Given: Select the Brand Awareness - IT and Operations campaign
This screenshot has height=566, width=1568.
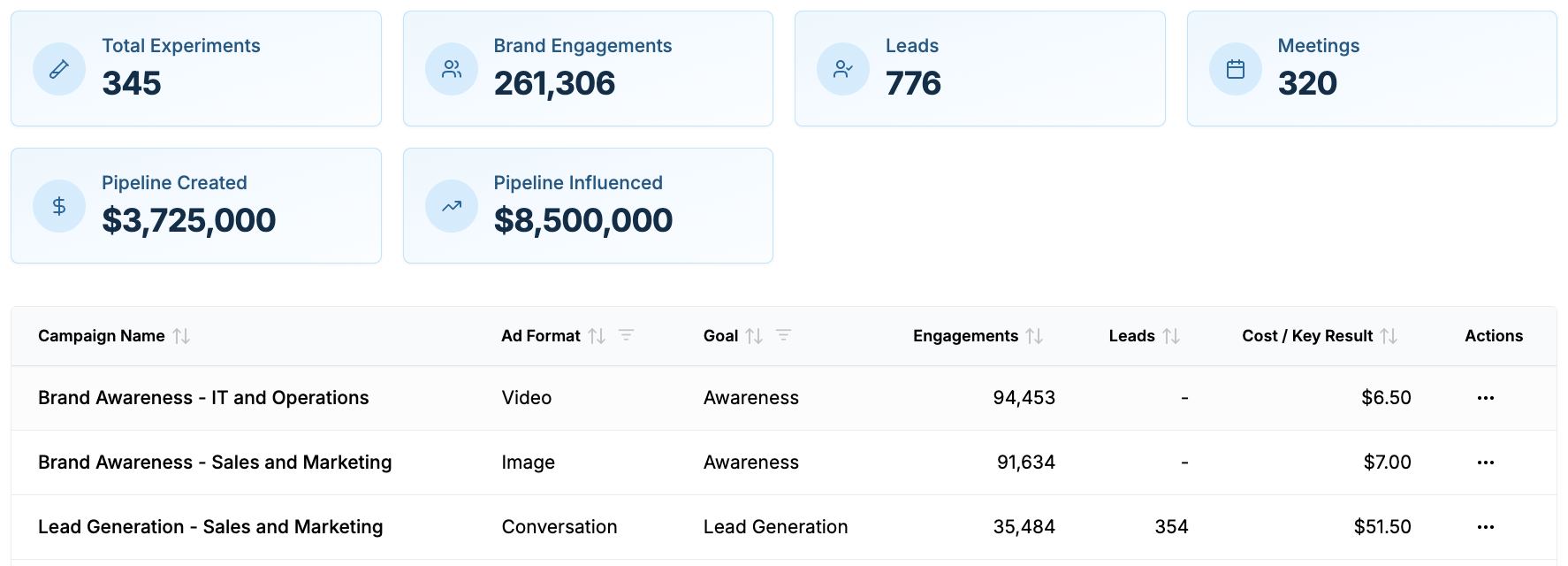Looking at the screenshot, I should tap(203, 398).
